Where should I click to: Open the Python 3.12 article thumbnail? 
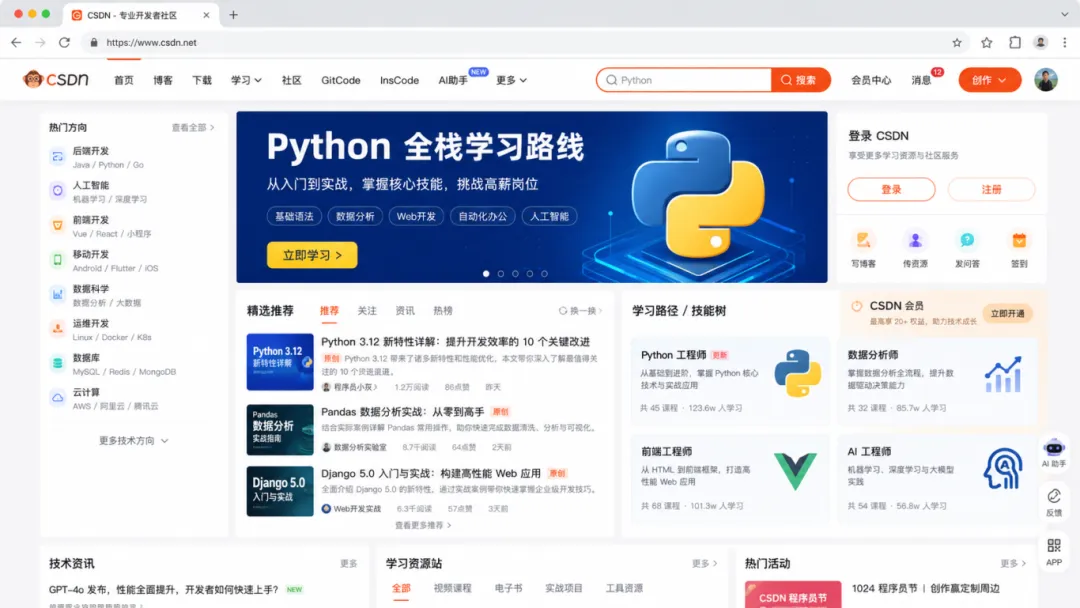[x=280, y=362]
